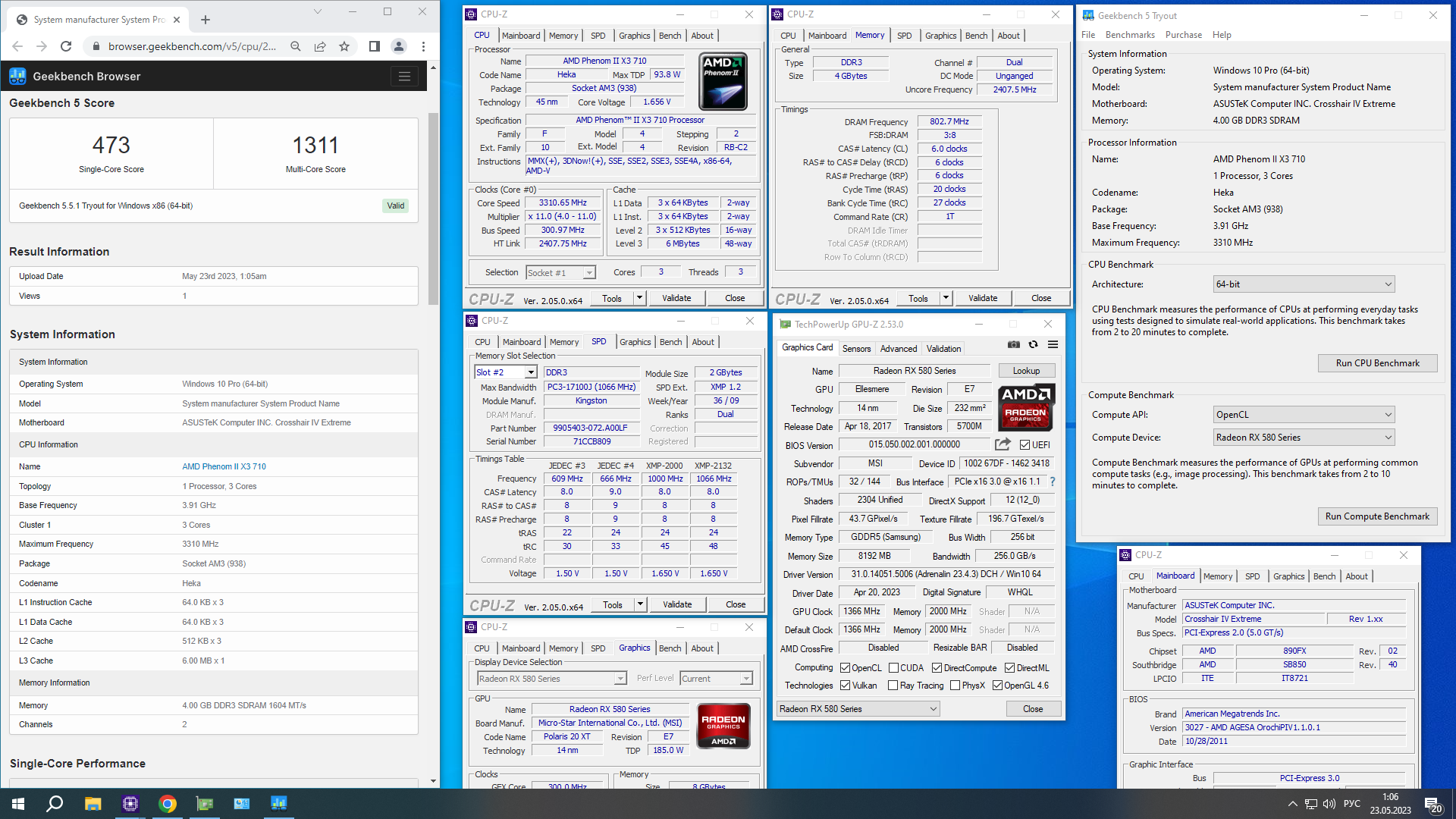Click the Chrome page reload icon

click(66, 46)
